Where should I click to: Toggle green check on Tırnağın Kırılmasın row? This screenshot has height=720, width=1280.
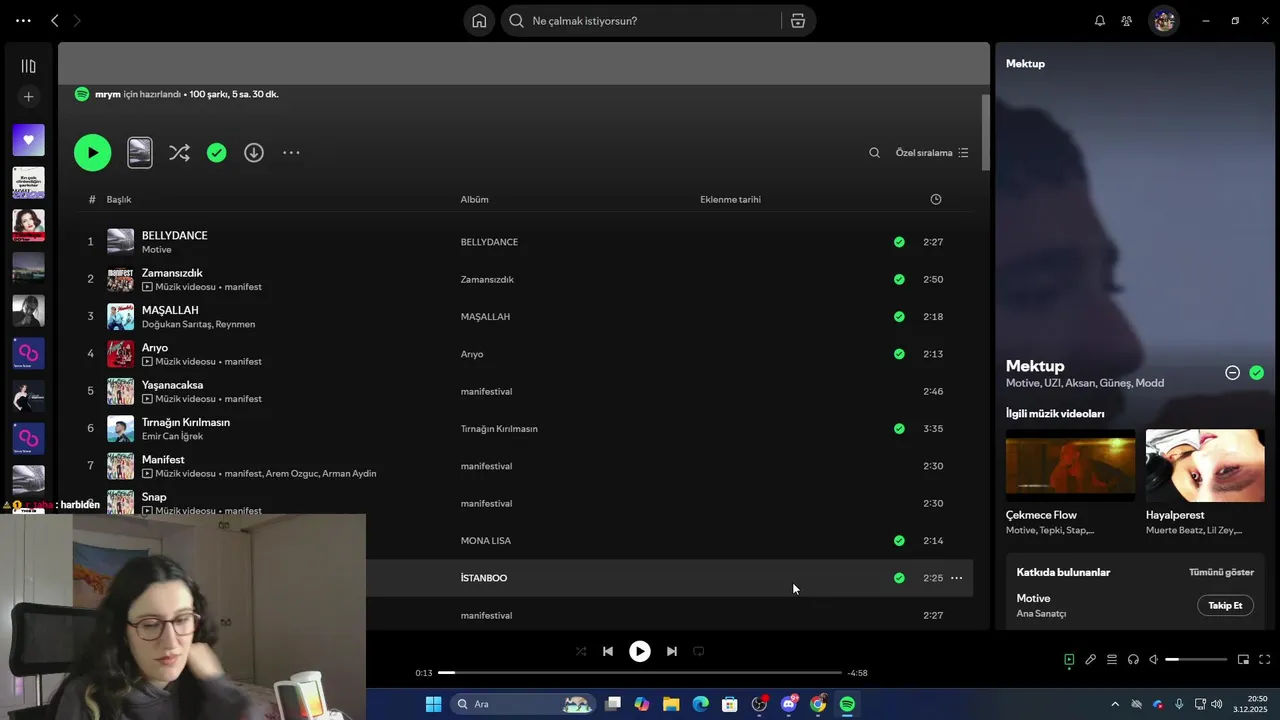(x=899, y=428)
